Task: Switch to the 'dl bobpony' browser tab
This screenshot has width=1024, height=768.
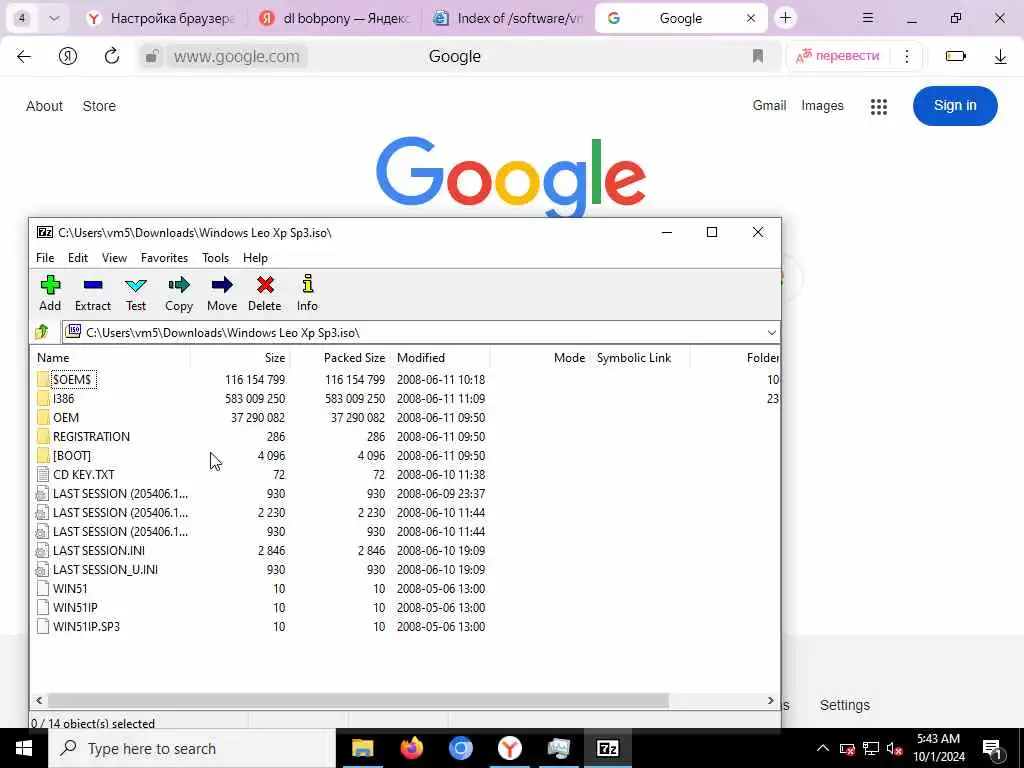Action: [x=334, y=18]
